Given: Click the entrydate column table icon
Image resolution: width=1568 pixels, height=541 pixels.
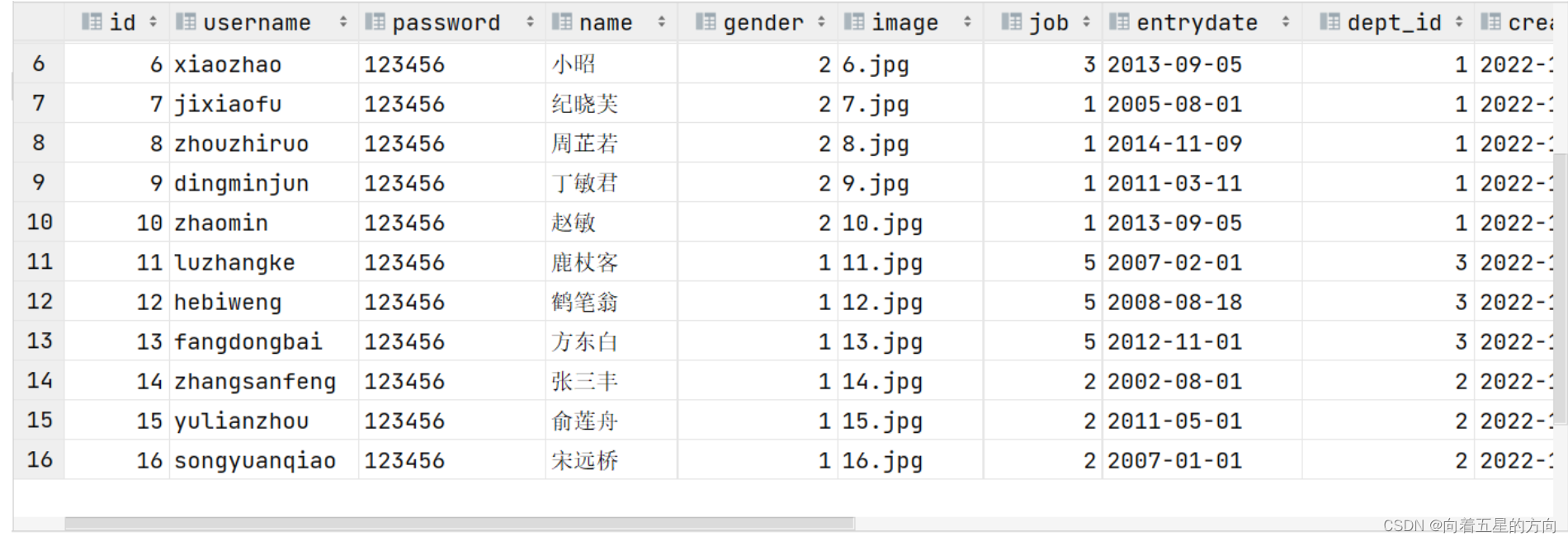Looking at the screenshot, I should pos(1119,22).
